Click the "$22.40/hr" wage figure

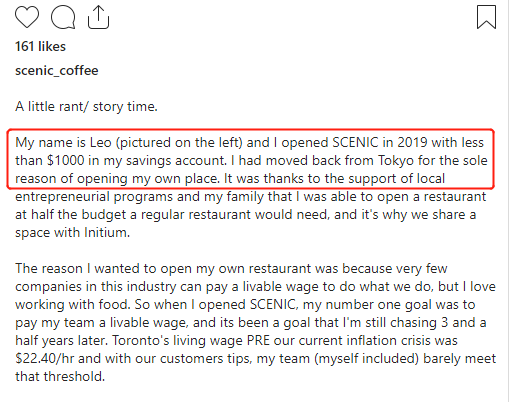pos(45,359)
